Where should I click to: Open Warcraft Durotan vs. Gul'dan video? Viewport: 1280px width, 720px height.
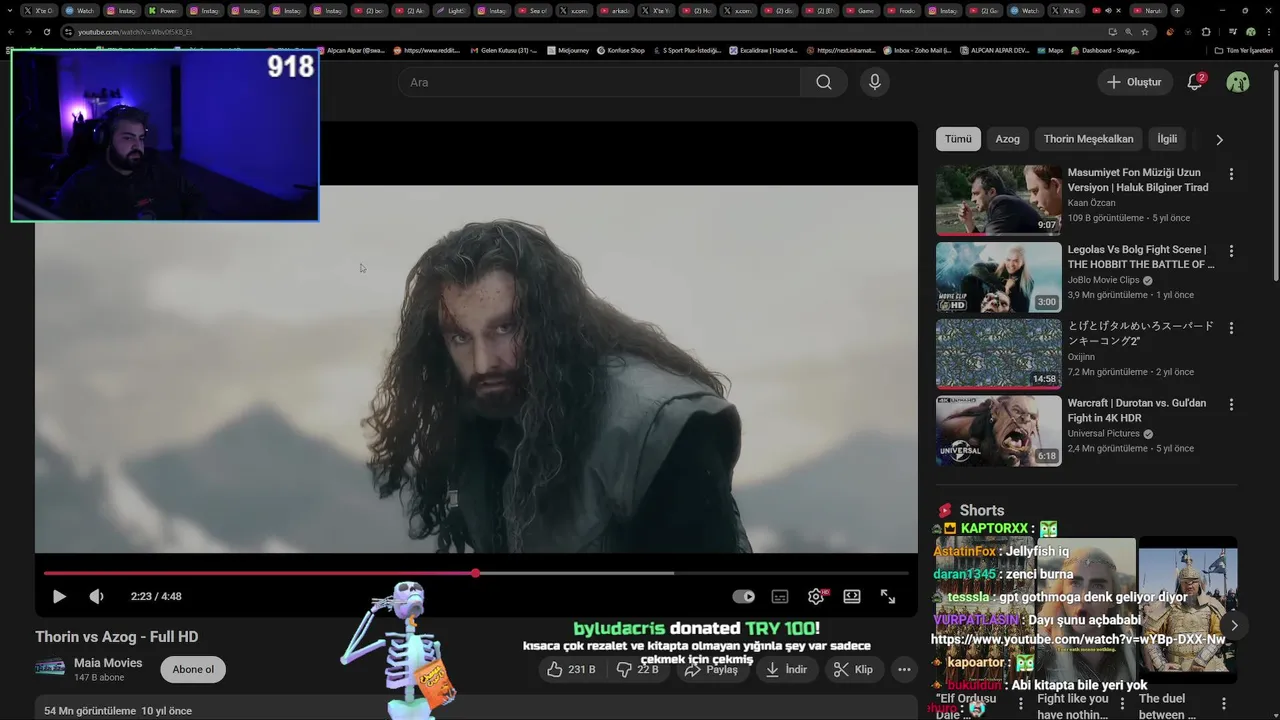[998, 431]
